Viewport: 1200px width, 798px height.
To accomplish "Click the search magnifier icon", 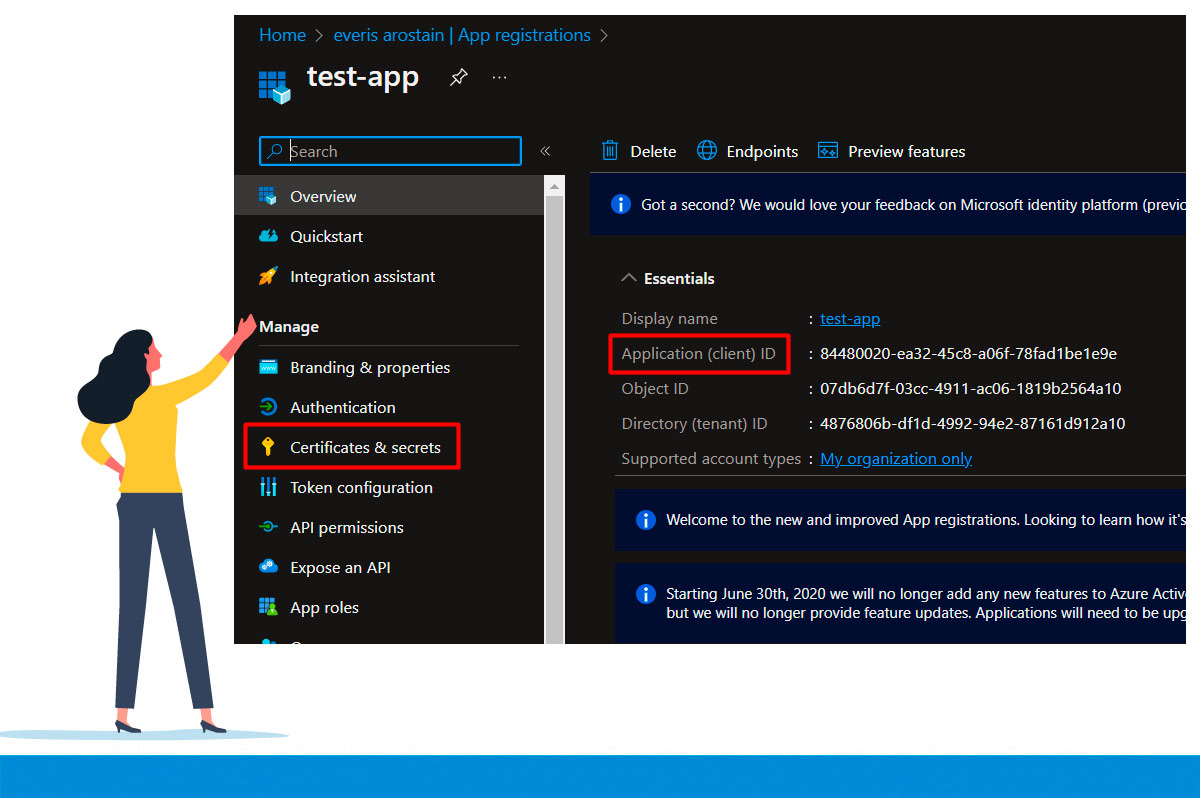I will [x=275, y=151].
